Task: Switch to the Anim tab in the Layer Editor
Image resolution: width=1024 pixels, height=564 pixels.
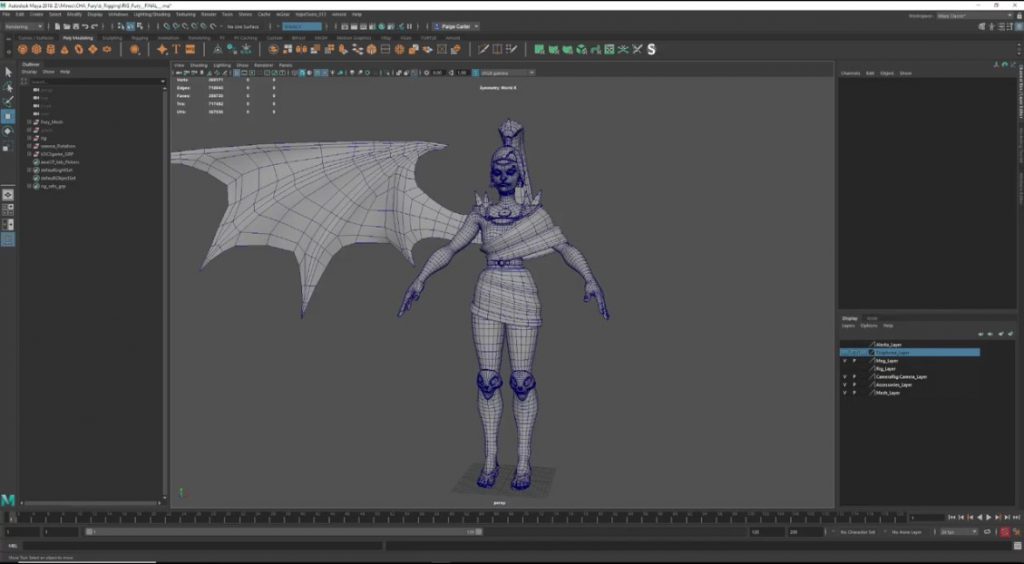Action: (872, 319)
